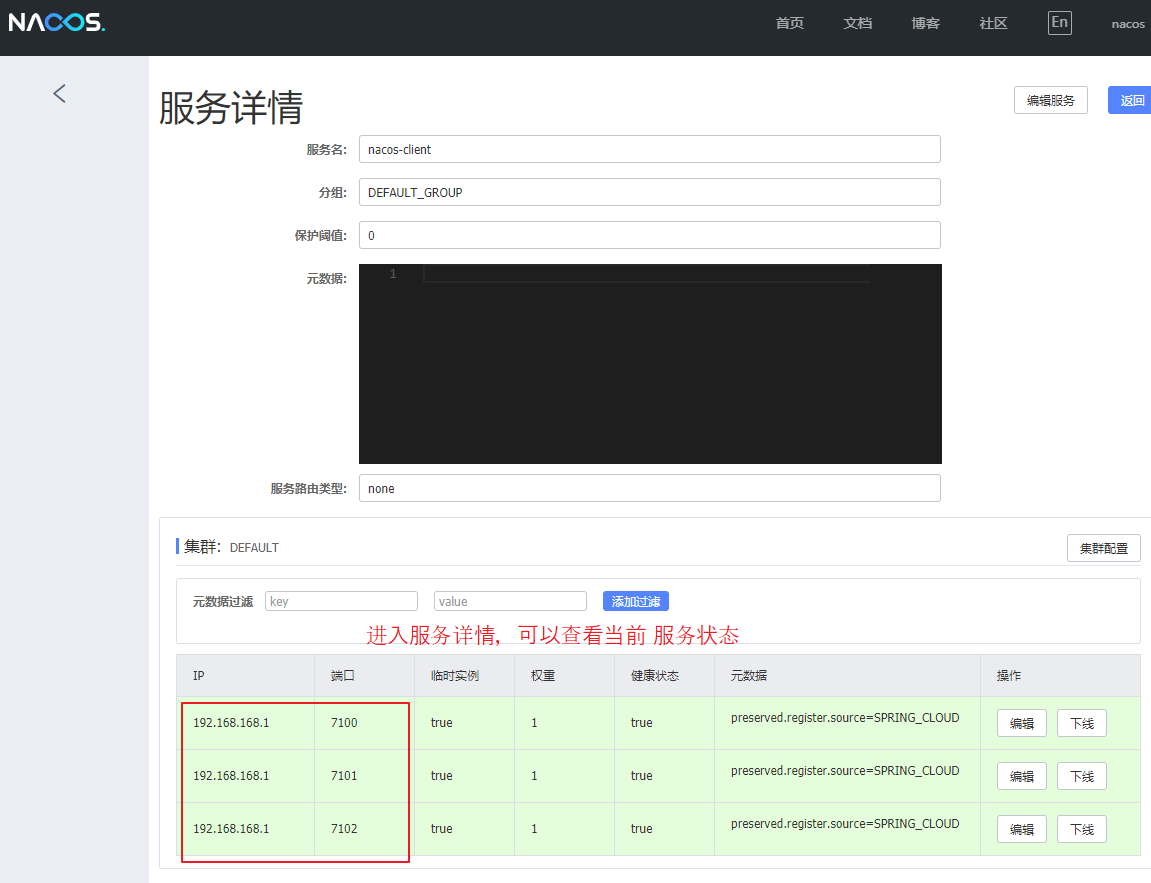Open the 博客 nav item
This screenshot has width=1151, height=883.
point(926,23)
